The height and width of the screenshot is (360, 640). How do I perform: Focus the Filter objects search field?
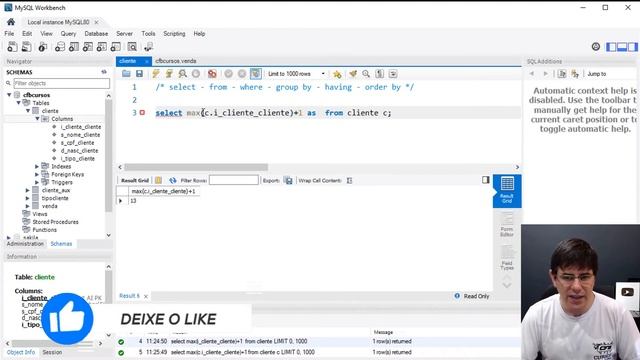click(62, 83)
